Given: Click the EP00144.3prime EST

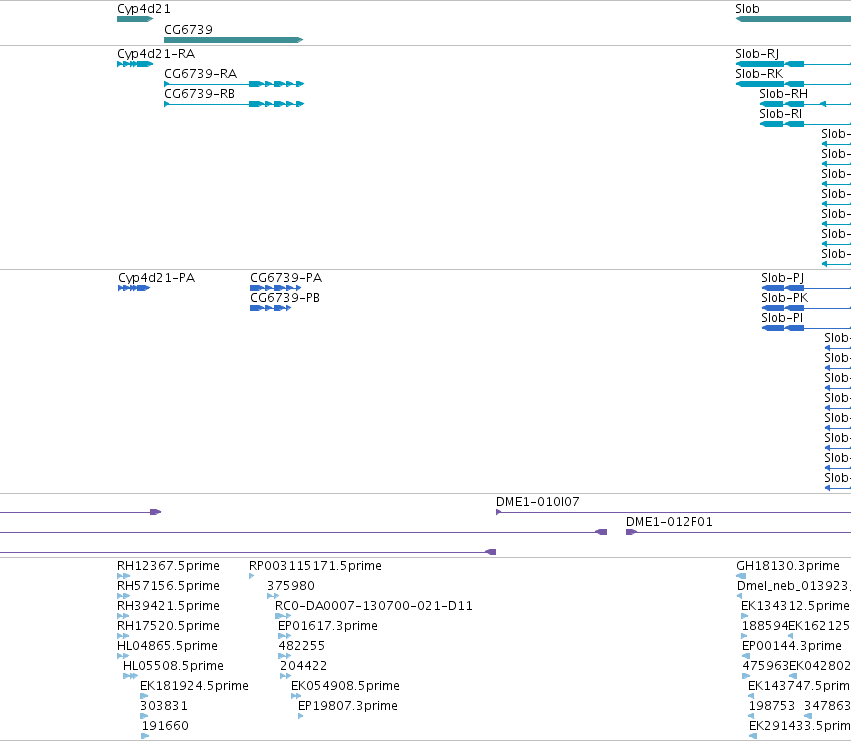Looking at the screenshot, I should (x=746, y=656).
